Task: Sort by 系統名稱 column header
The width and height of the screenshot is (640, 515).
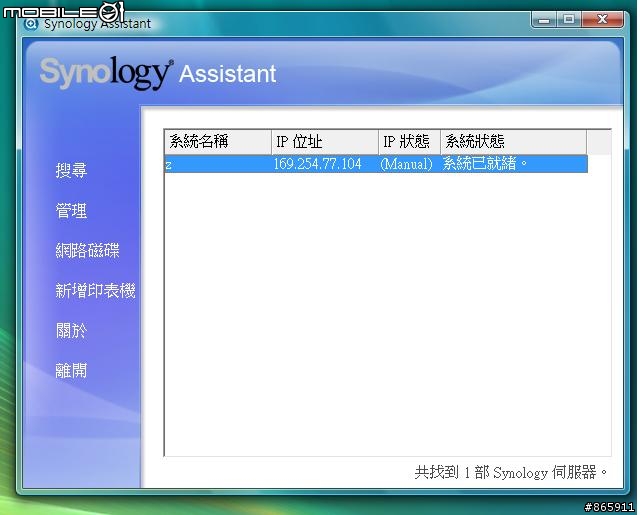Action: (x=218, y=142)
